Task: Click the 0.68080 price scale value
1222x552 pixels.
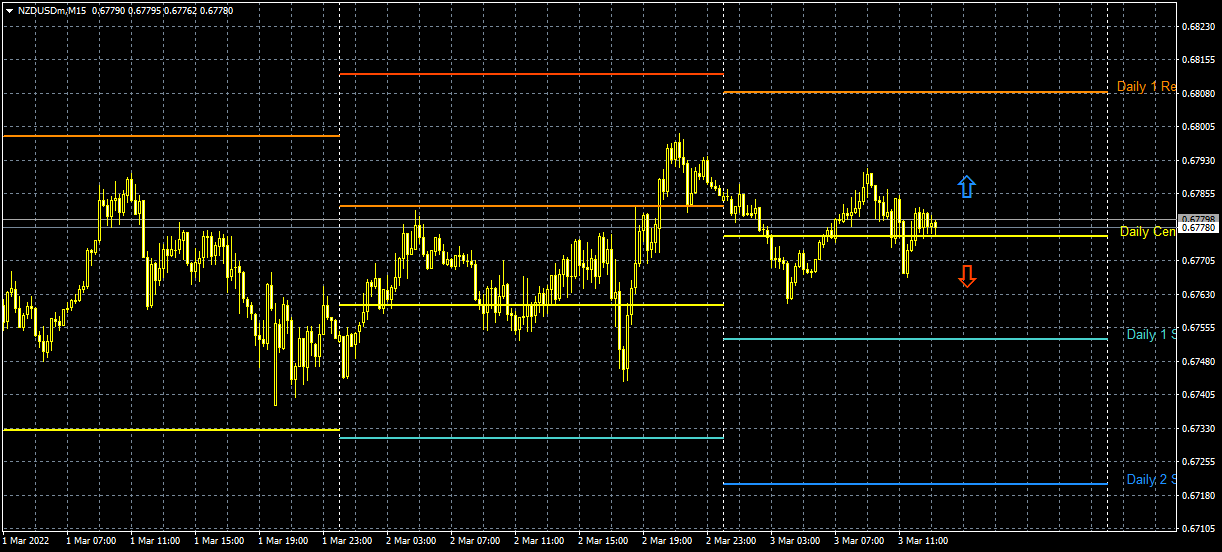Action: 1198,93
